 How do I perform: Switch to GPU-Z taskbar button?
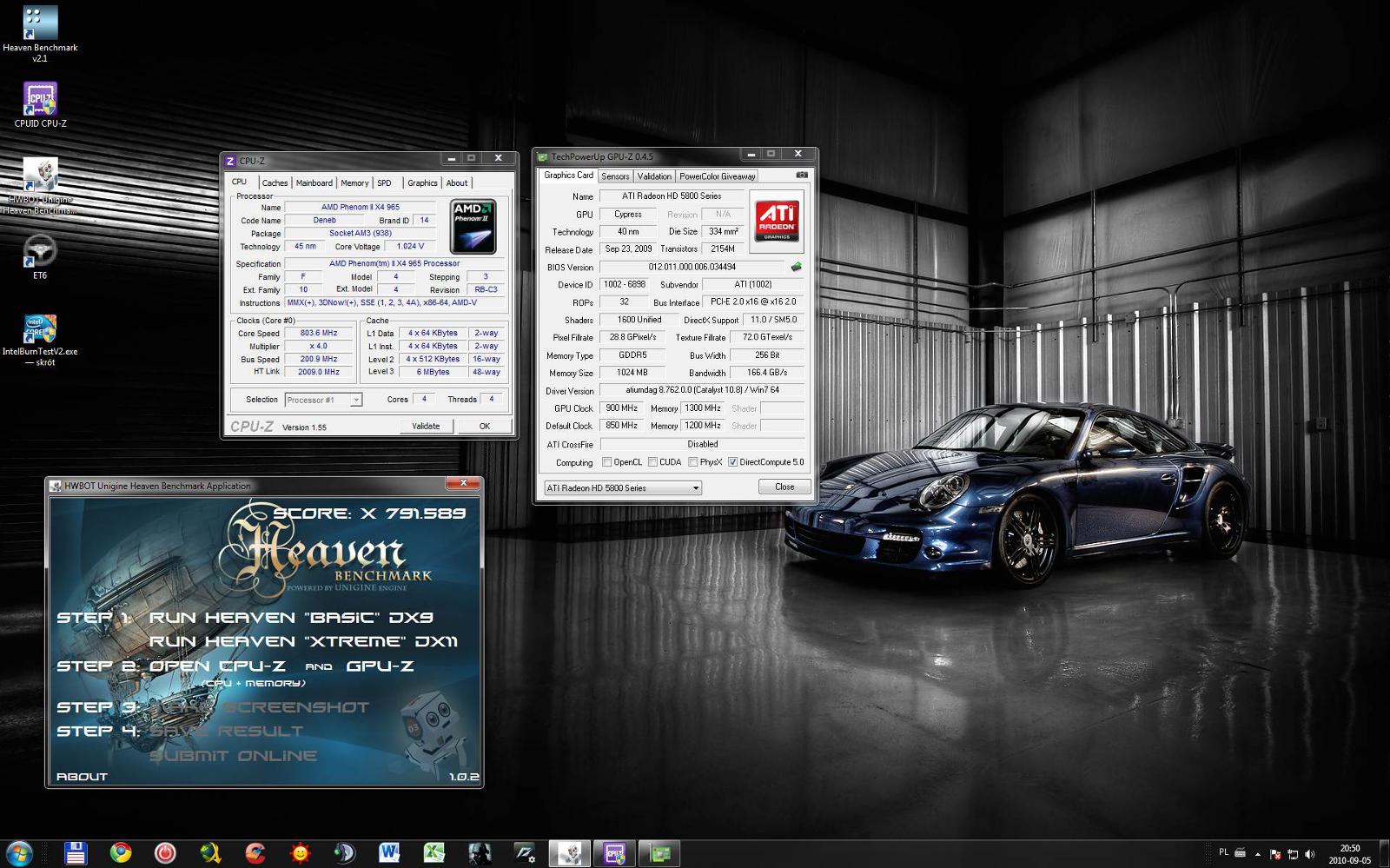point(660,853)
